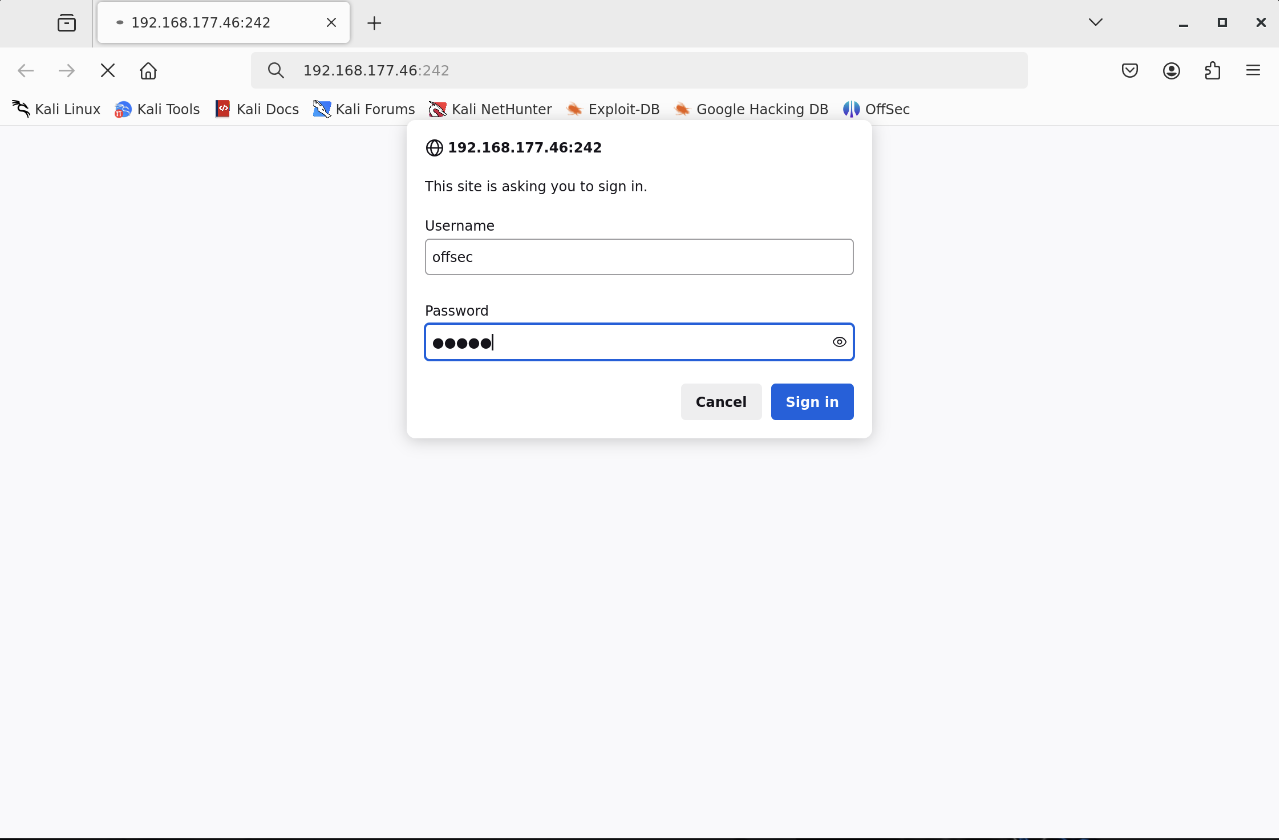1279x840 pixels.
Task: Open the list all tabs dropdown
Action: pos(1095,22)
